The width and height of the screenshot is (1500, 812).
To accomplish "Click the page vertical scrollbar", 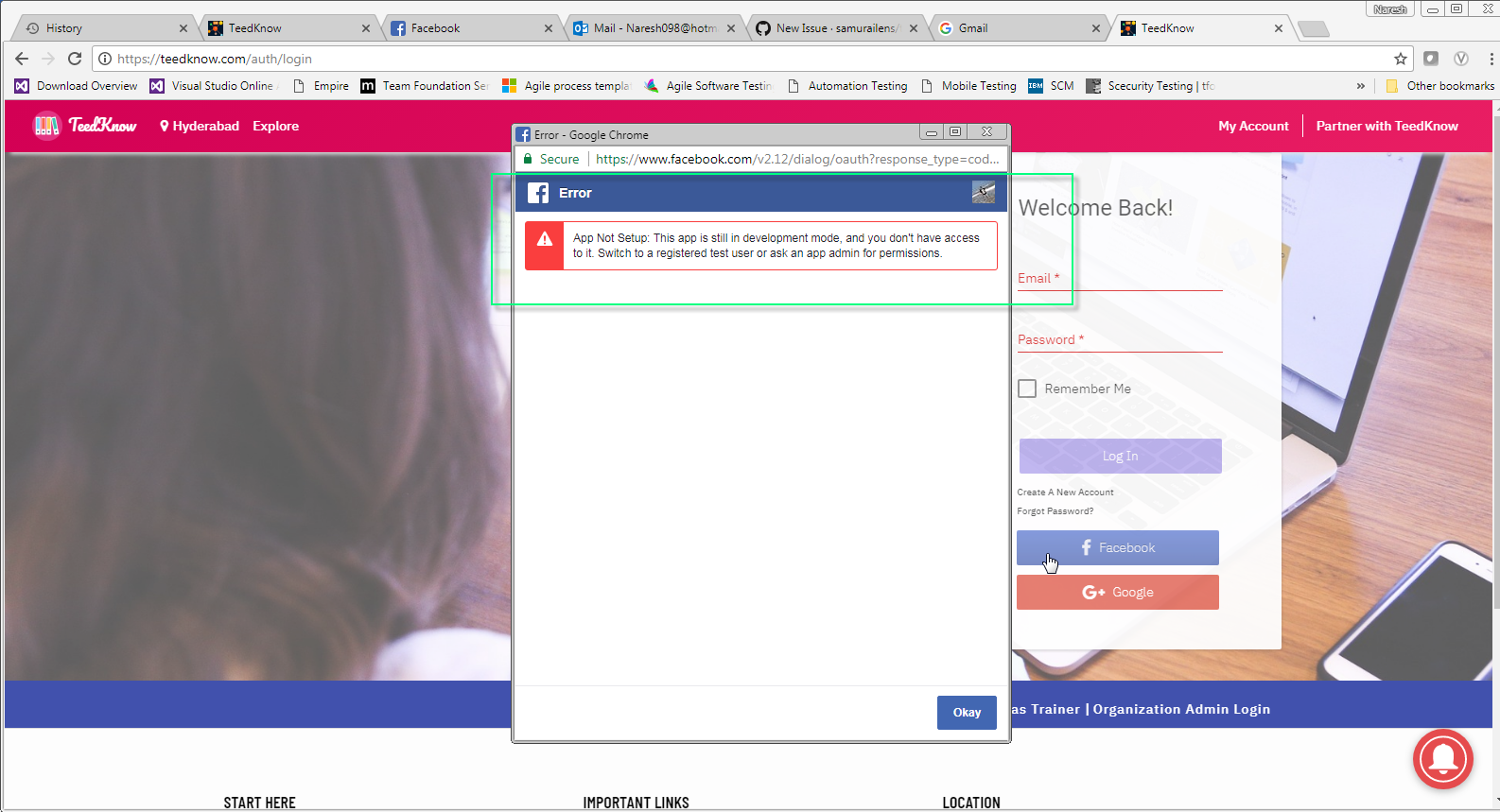I will coord(1495,363).
